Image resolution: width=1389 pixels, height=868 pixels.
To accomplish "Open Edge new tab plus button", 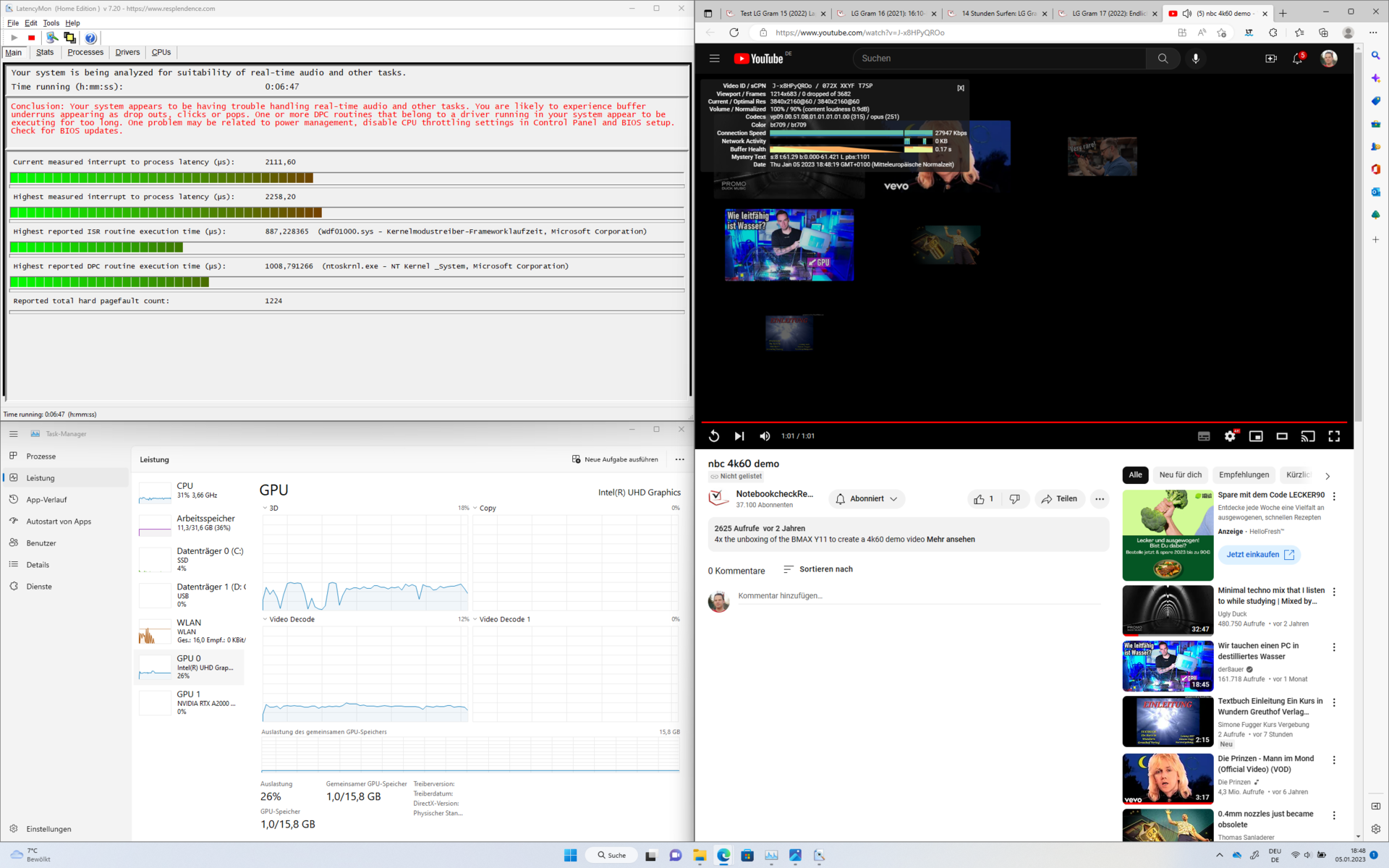I will coord(1283,13).
